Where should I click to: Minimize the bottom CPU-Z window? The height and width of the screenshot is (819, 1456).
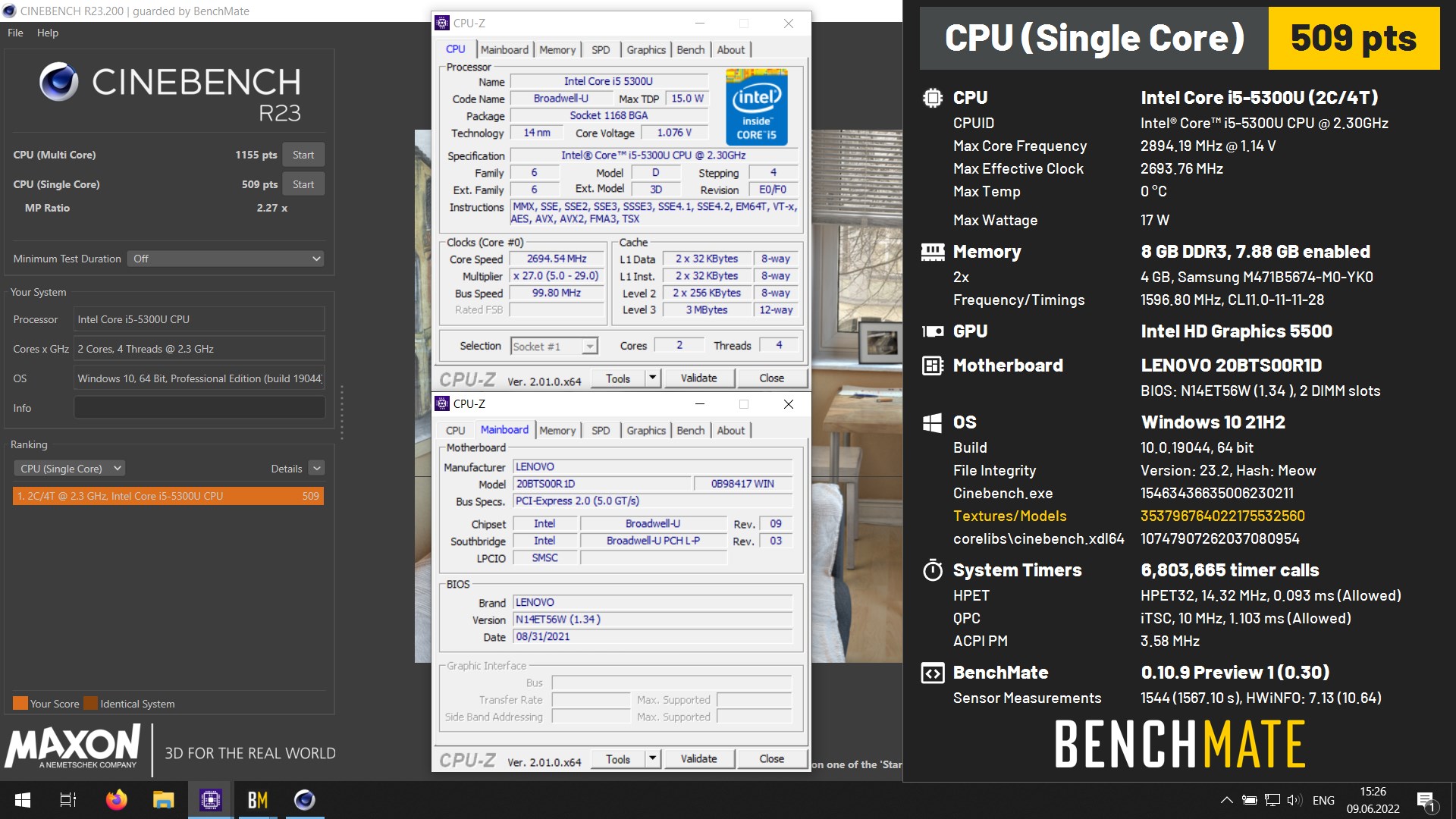700,404
